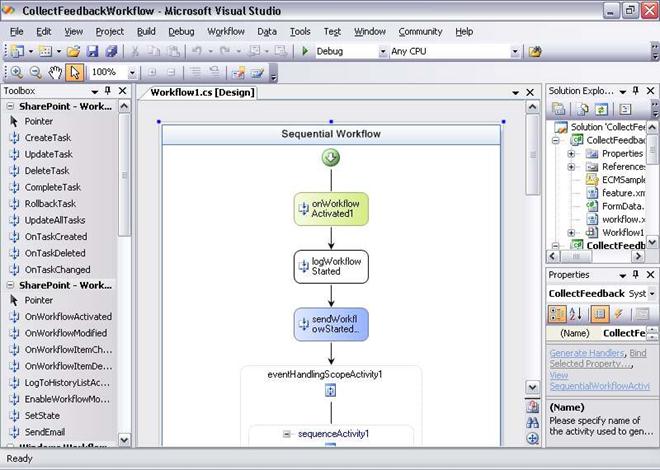
Task: Collapse sequenceActivity1 in the designer
Action: 287,434
